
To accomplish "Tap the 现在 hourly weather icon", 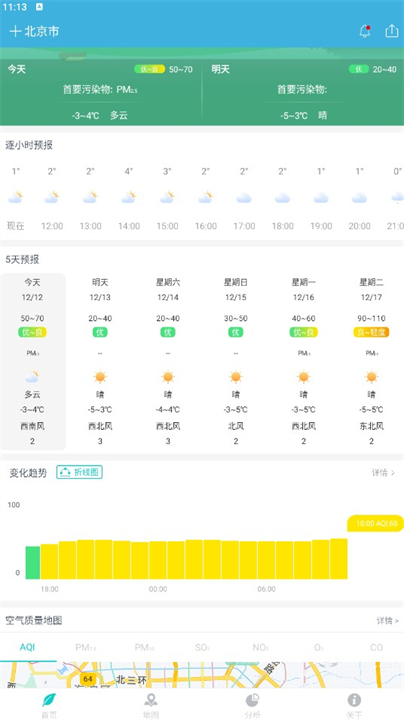I will click(16, 197).
